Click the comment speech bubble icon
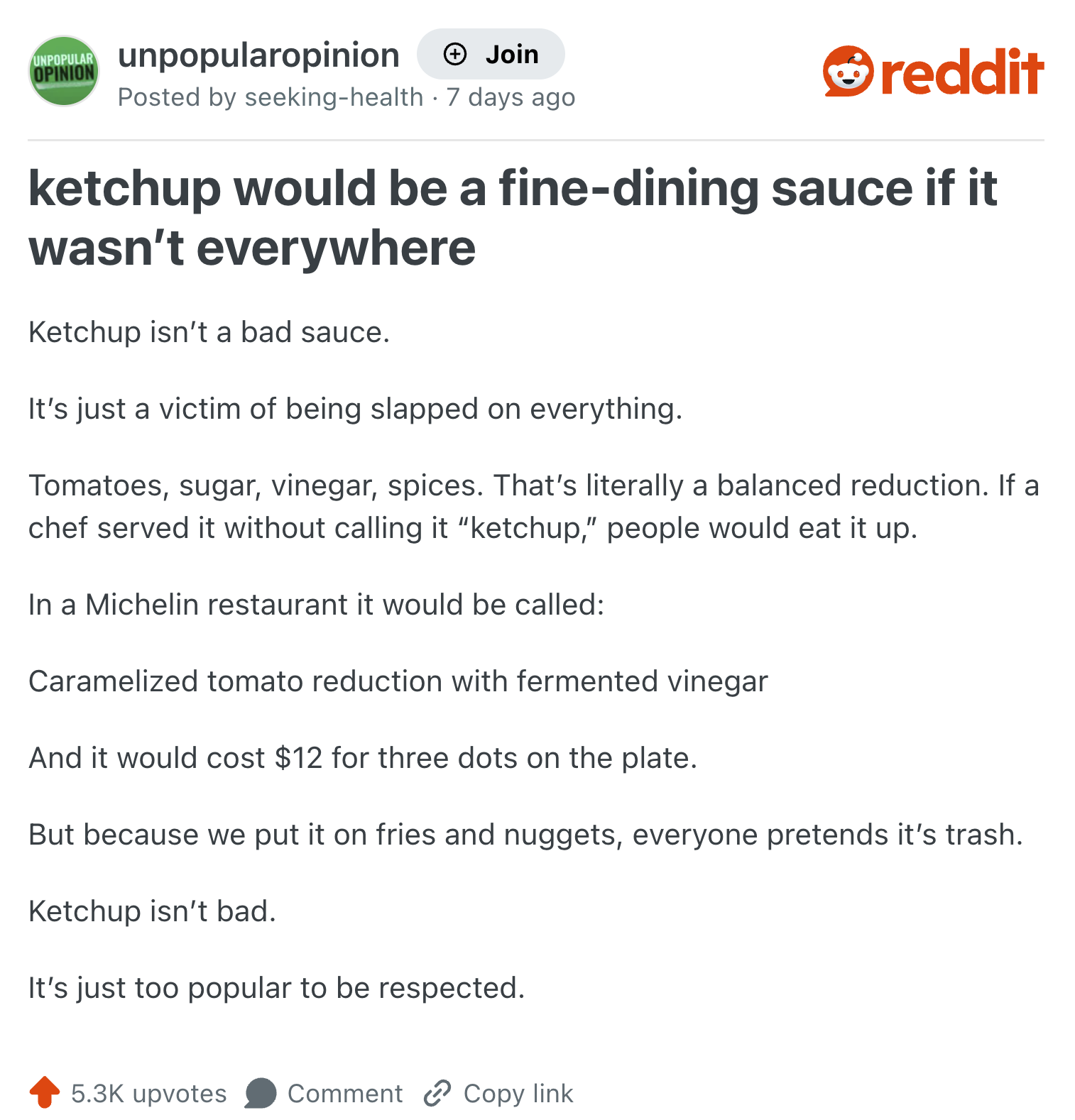Image resolution: width=1075 pixels, height=1120 pixels. 261,1093
